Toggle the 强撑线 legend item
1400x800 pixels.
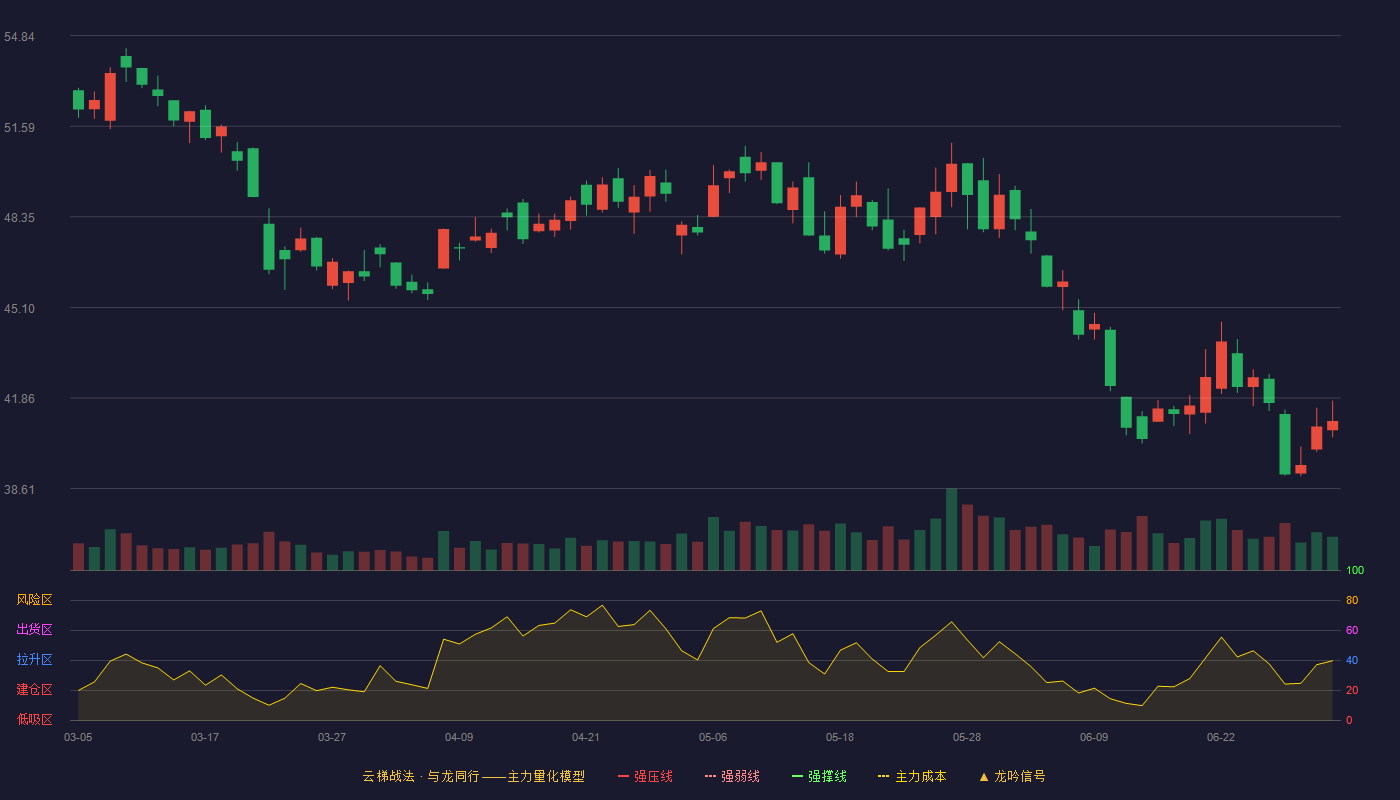pos(819,776)
